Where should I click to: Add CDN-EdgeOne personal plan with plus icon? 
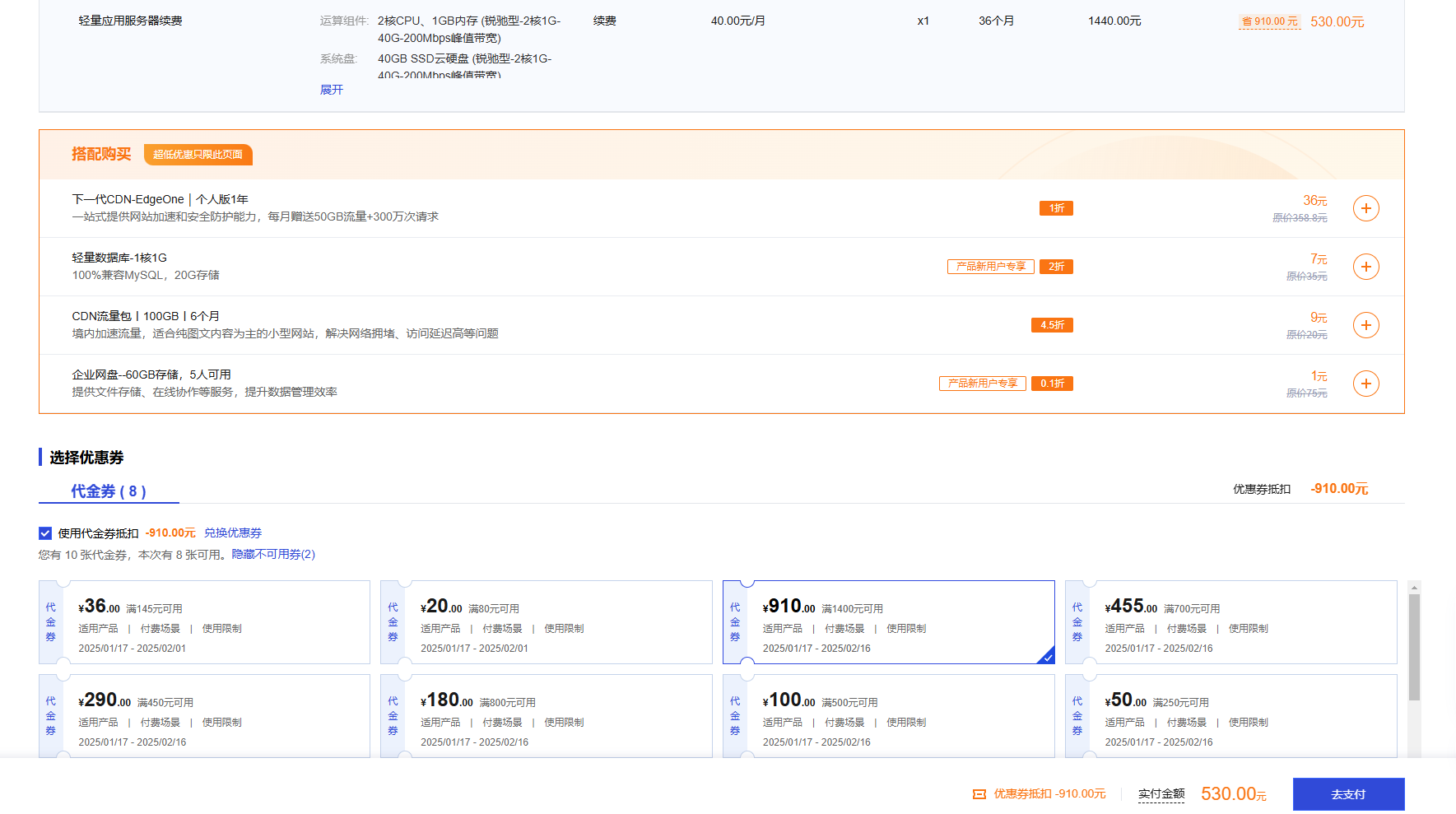1365,208
